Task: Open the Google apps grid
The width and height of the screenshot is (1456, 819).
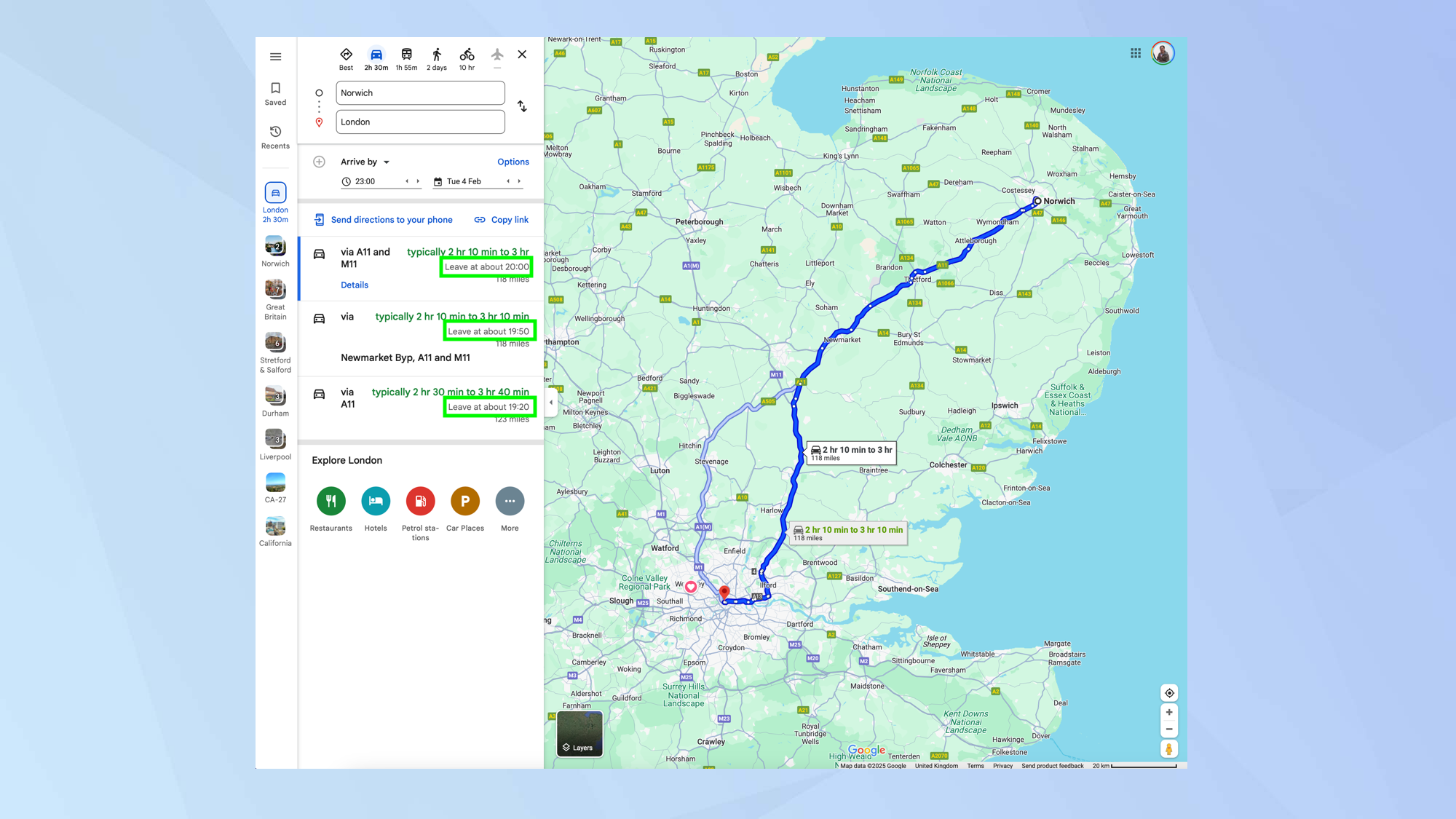Action: 1136,53
